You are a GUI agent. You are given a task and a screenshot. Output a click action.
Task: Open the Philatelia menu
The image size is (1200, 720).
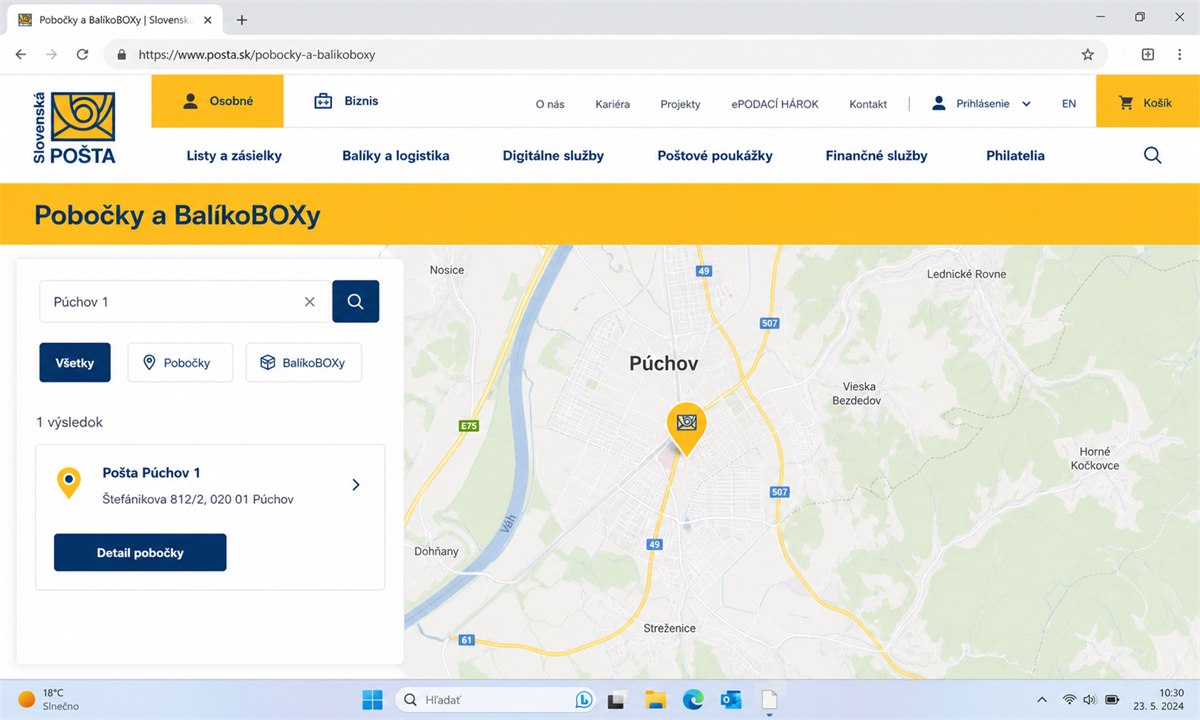1015,155
